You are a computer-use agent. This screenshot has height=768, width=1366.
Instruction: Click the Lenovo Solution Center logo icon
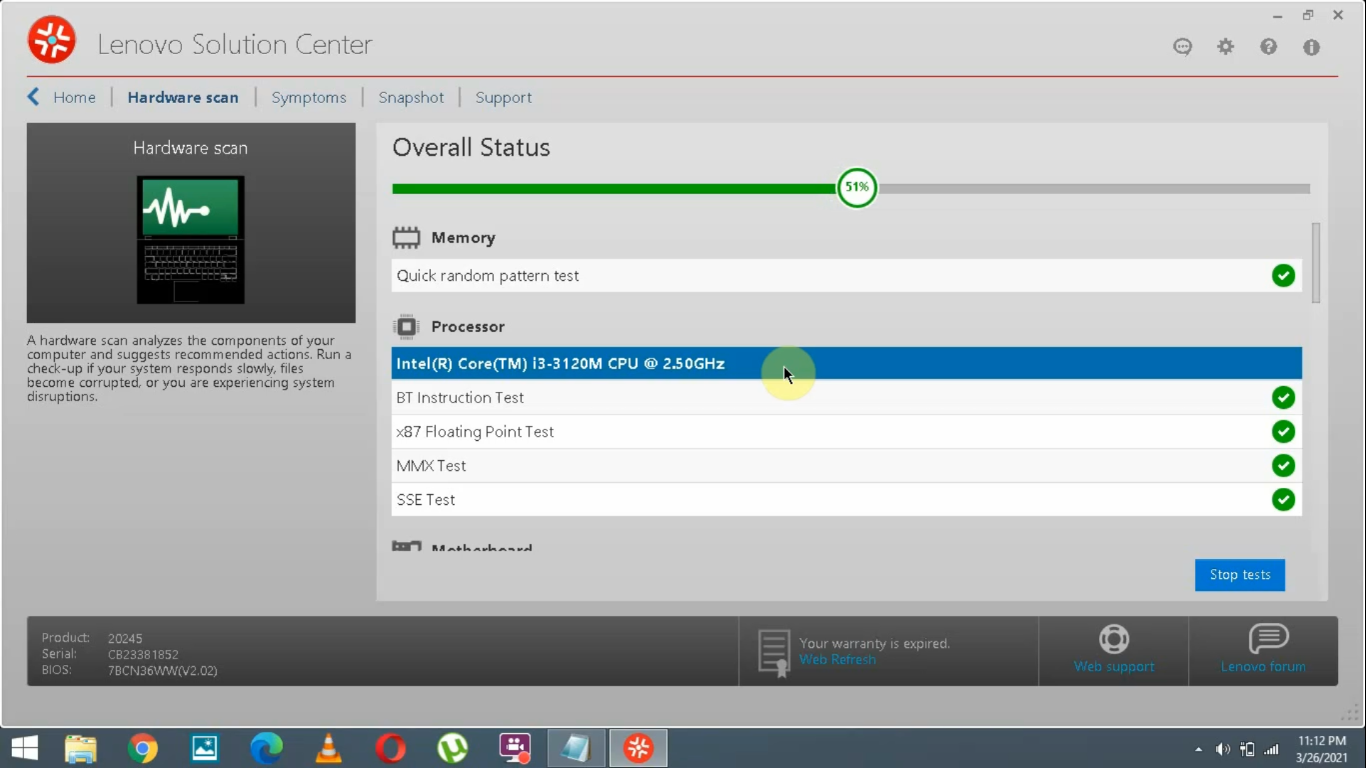(51, 40)
